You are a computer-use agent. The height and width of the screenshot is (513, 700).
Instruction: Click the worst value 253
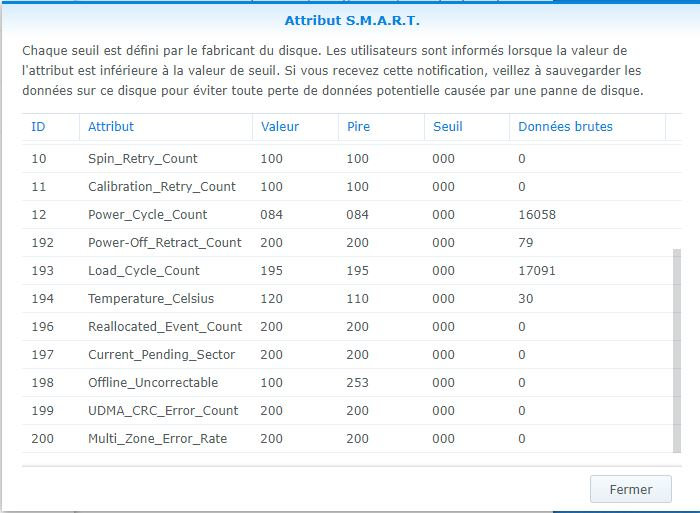[358, 383]
